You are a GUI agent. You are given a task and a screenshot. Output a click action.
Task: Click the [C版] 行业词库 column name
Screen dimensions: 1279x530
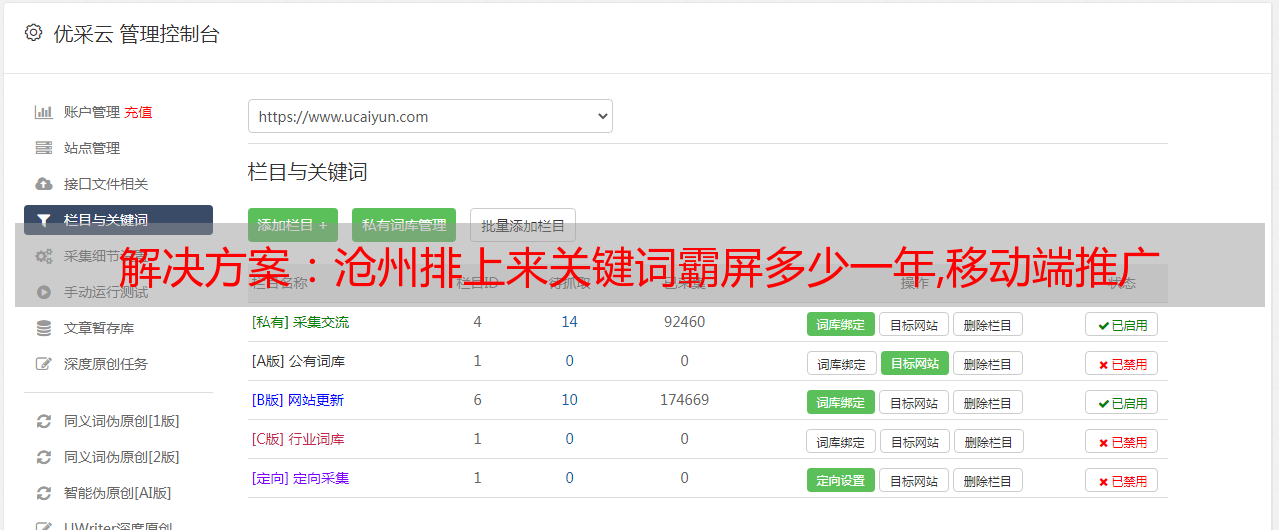click(x=298, y=439)
